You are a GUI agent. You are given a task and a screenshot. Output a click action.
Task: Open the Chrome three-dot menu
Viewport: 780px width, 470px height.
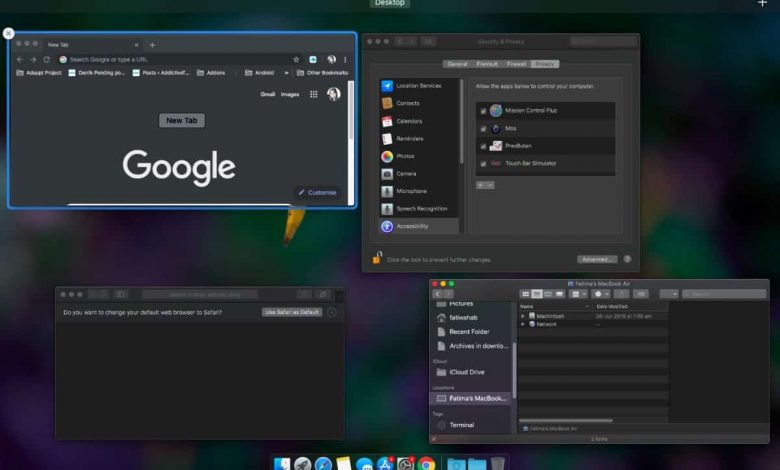point(345,60)
